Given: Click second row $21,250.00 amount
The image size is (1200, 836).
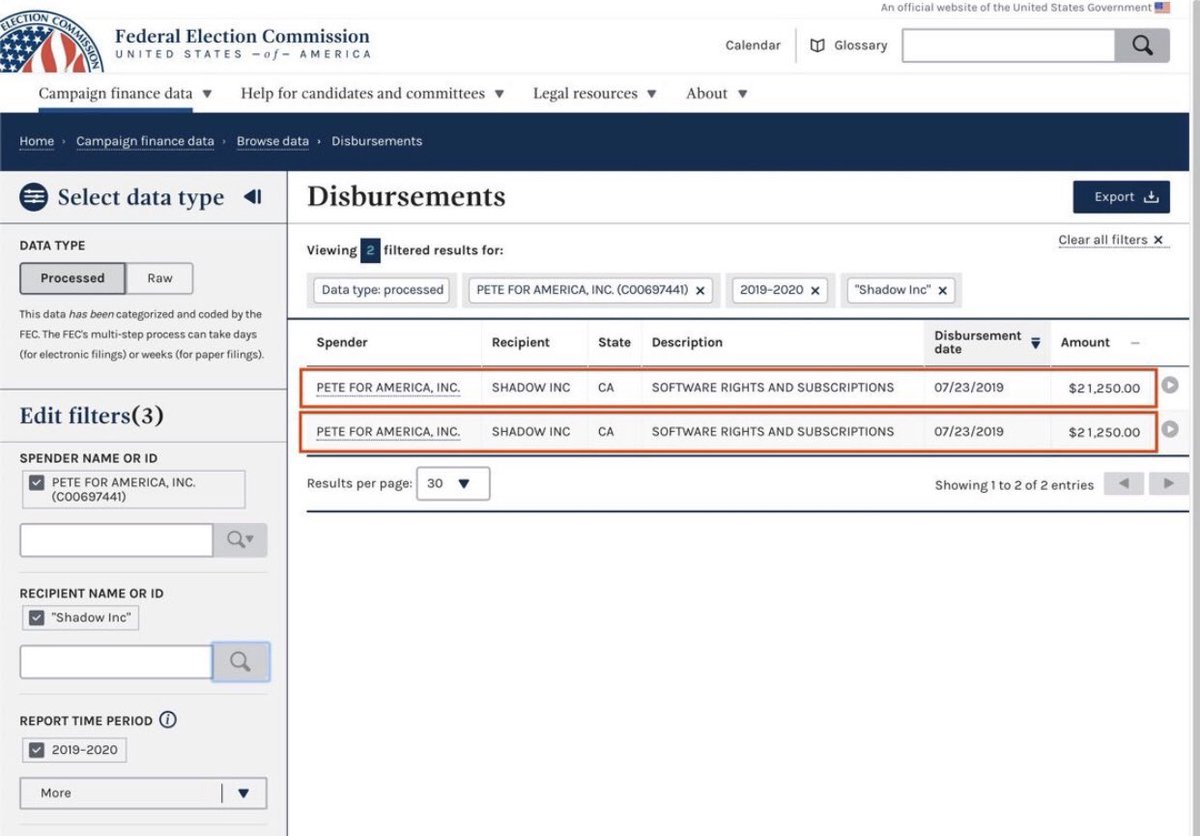Looking at the screenshot, I should [x=1104, y=433].
